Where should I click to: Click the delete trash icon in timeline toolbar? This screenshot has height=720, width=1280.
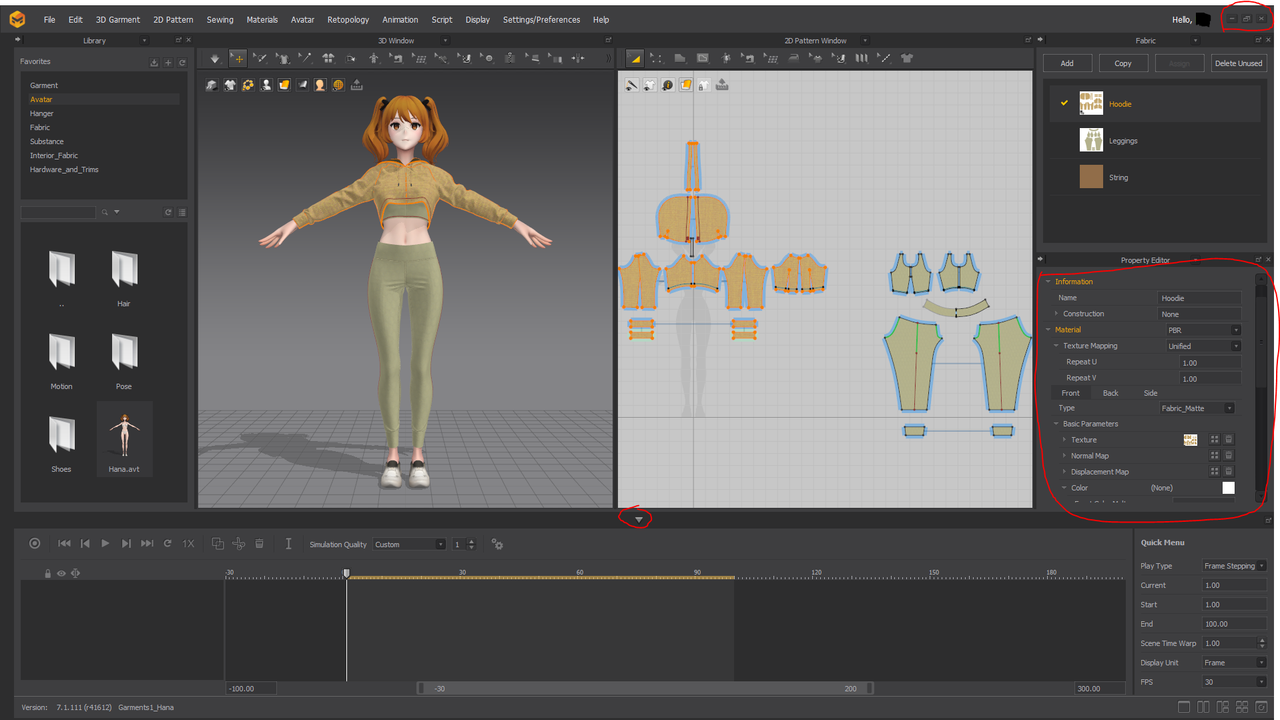(259, 544)
